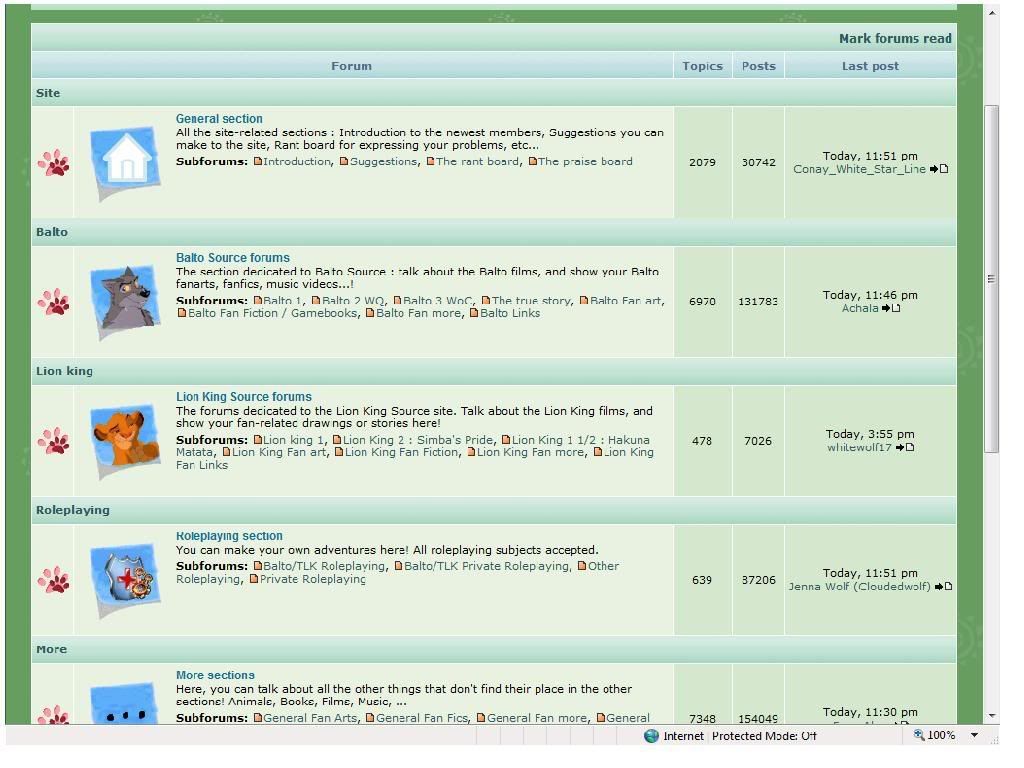Open the Private Roleplaying subforum
Screen dimensions: 1024x768
pos(313,579)
